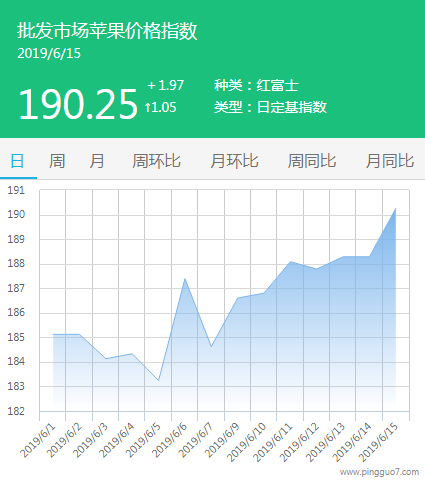Click the chart peak at 2019/6/15
This screenshot has width=425, height=484.
click(x=396, y=209)
